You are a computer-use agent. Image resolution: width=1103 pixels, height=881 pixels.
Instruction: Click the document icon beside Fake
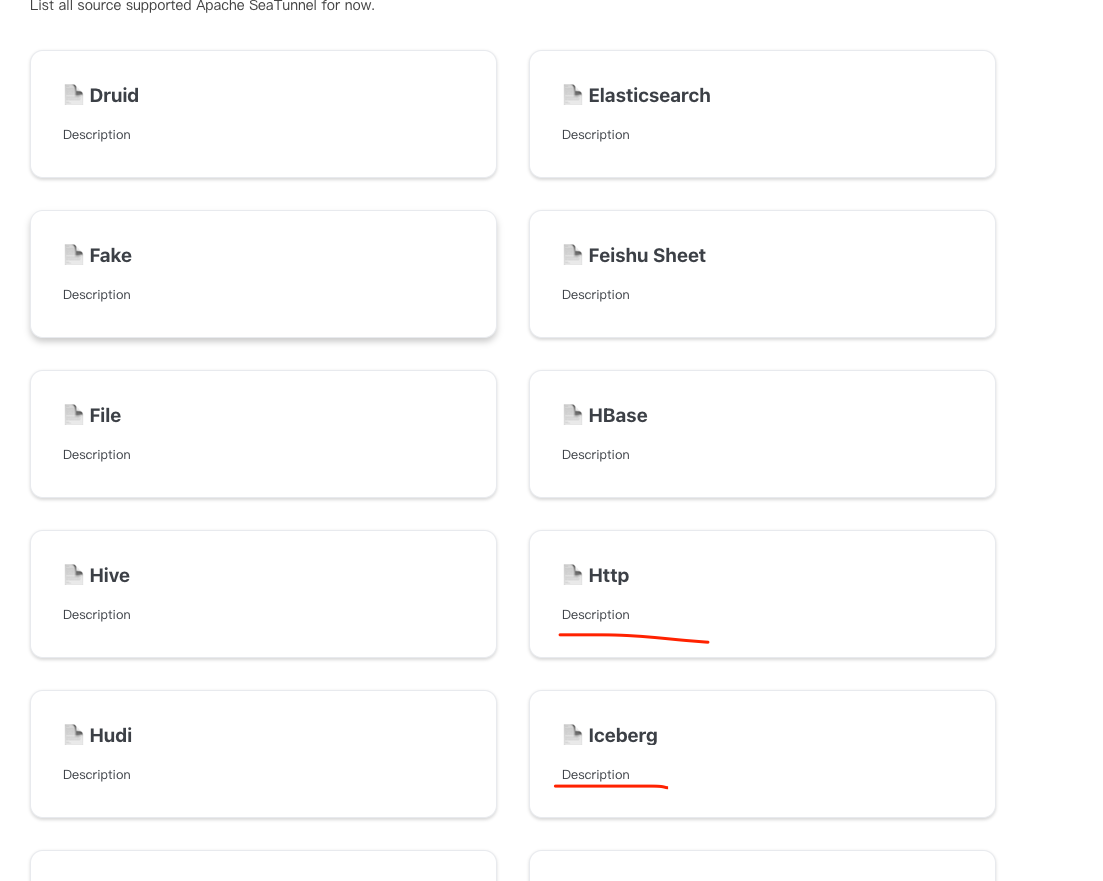pyautogui.click(x=73, y=254)
